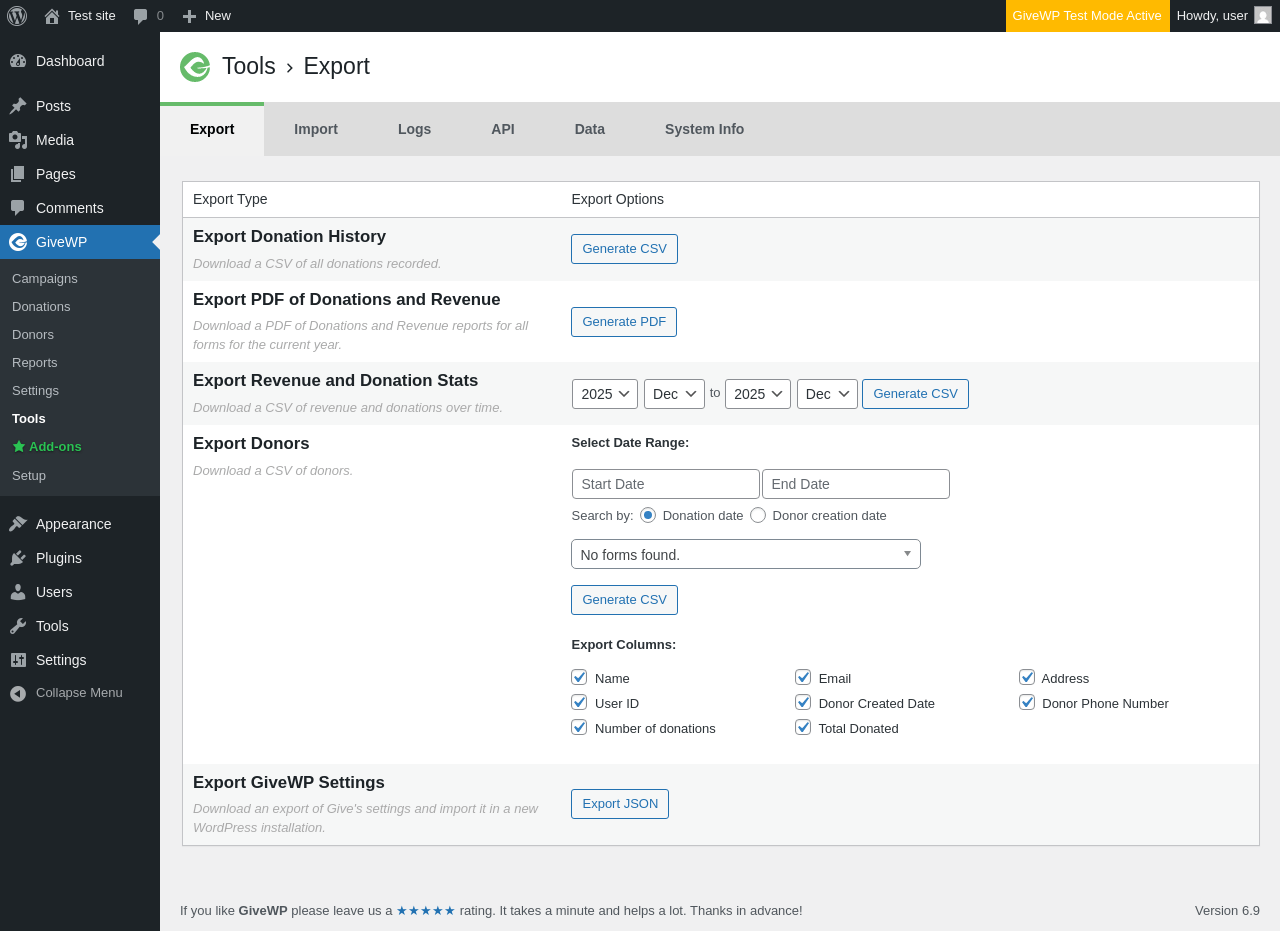Click the Start Date input field
Image resolution: width=1280 pixels, height=931 pixels.
point(665,484)
